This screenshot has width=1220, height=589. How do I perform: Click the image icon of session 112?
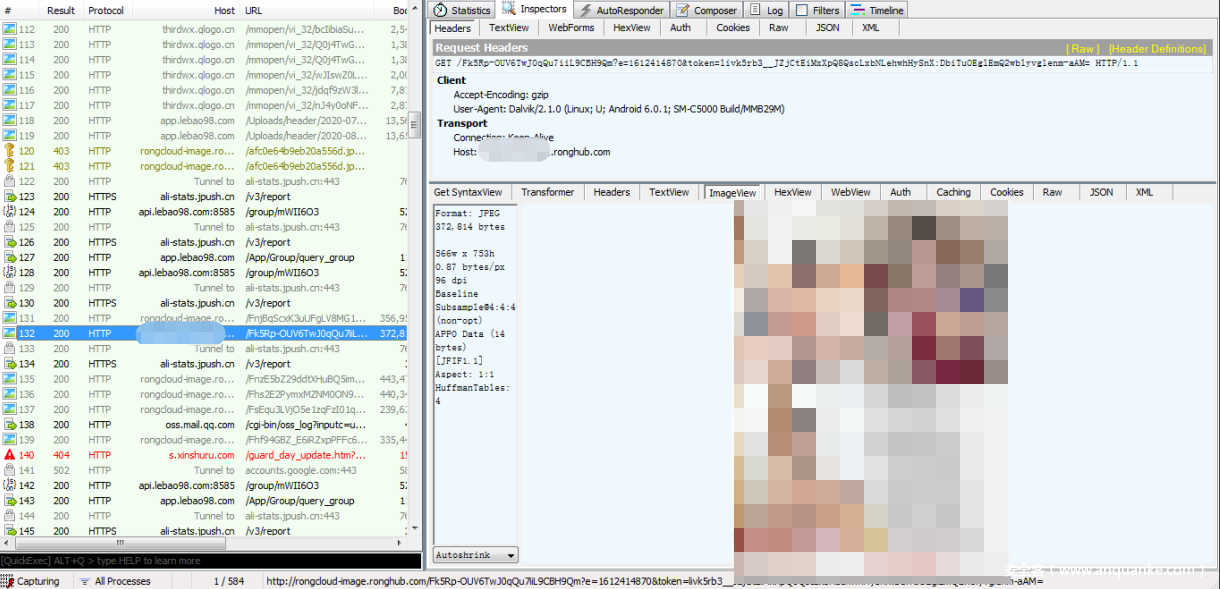tap(9, 30)
